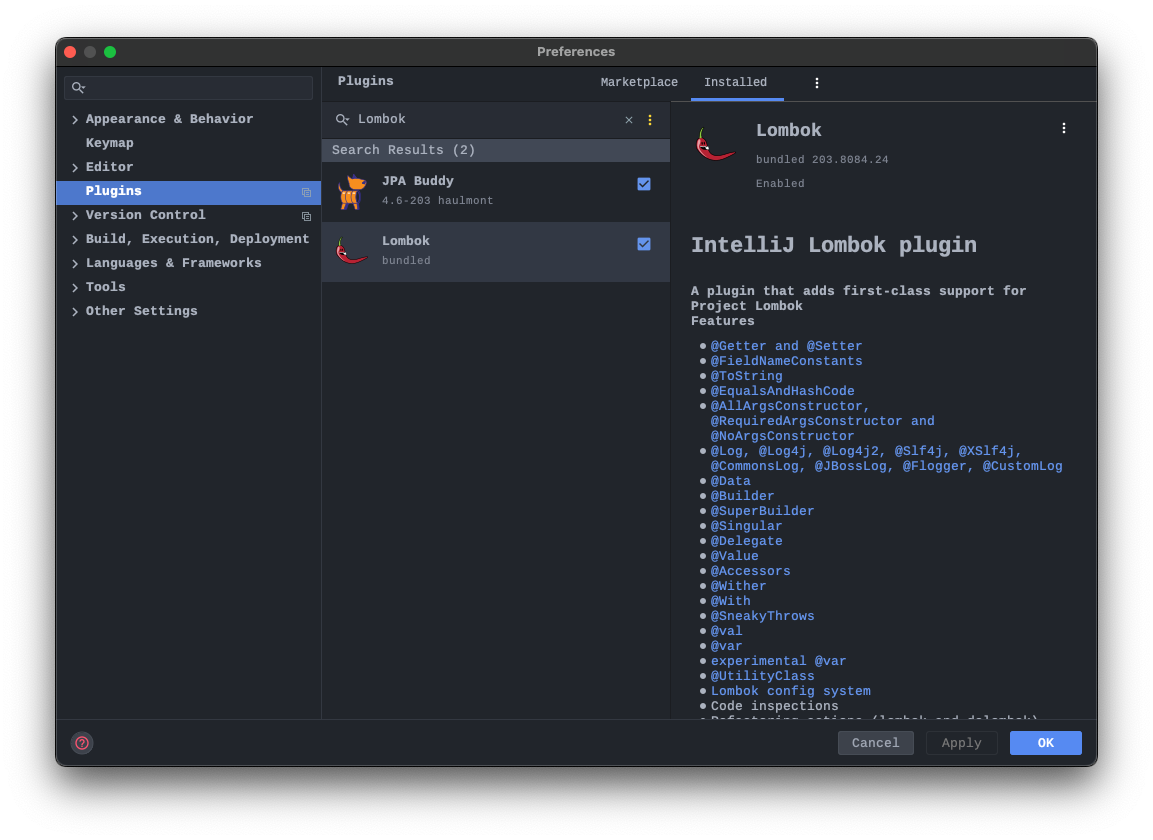Click large Lombok chili icon in details
Viewport: 1153px width, 840px height.
[x=714, y=143]
